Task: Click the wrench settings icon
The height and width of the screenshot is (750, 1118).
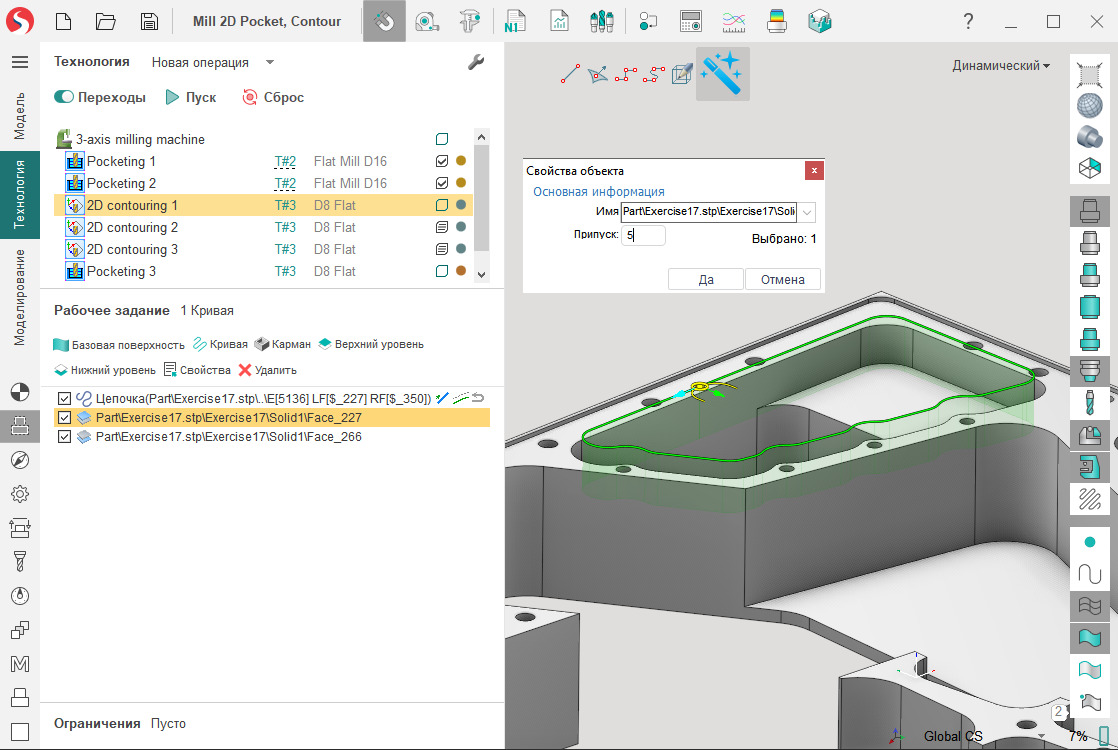Action: 476,62
